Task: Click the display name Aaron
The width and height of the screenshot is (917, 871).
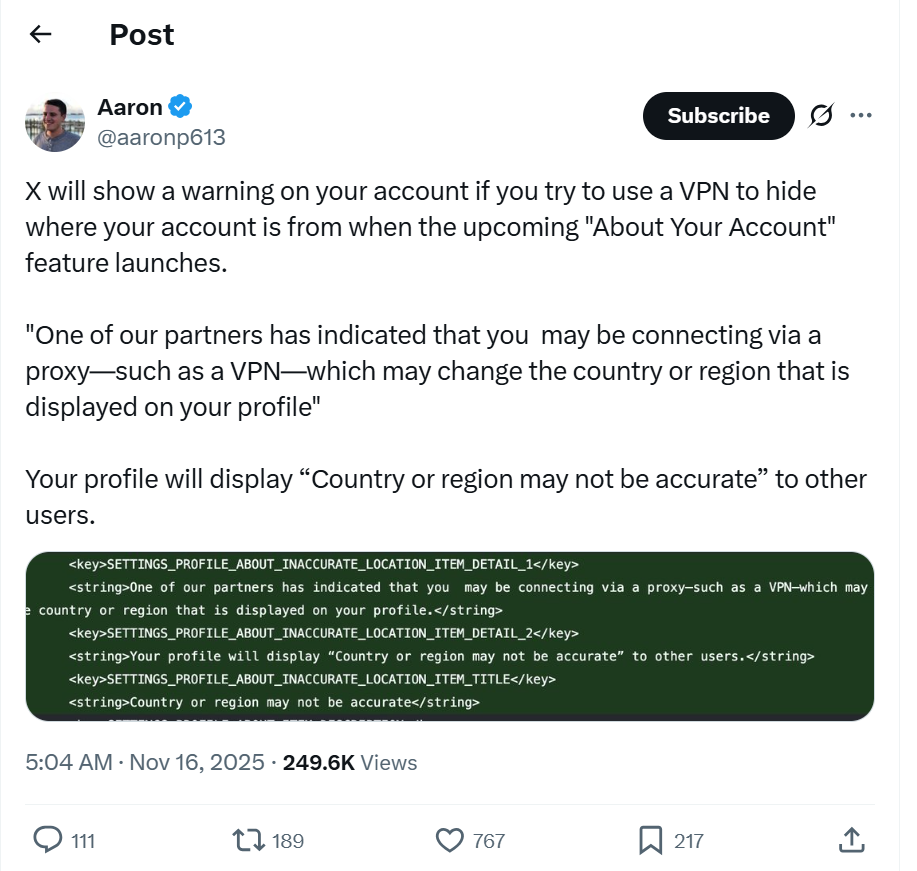Action: click(130, 106)
